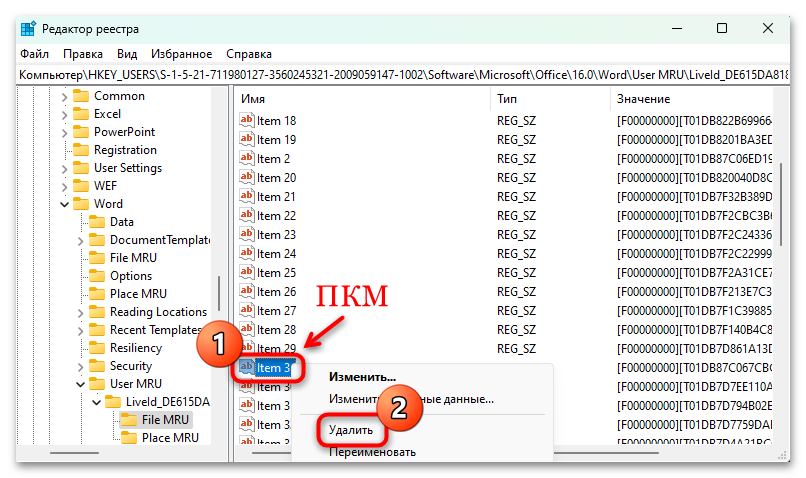806x478 pixels.
Task: Select the string icon of Item 2
Action: (x=247, y=158)
